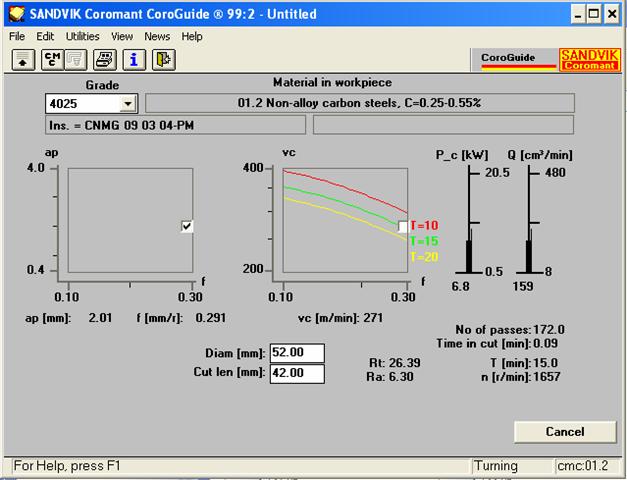
Task: Open the View menu
Action: point(122,36)
